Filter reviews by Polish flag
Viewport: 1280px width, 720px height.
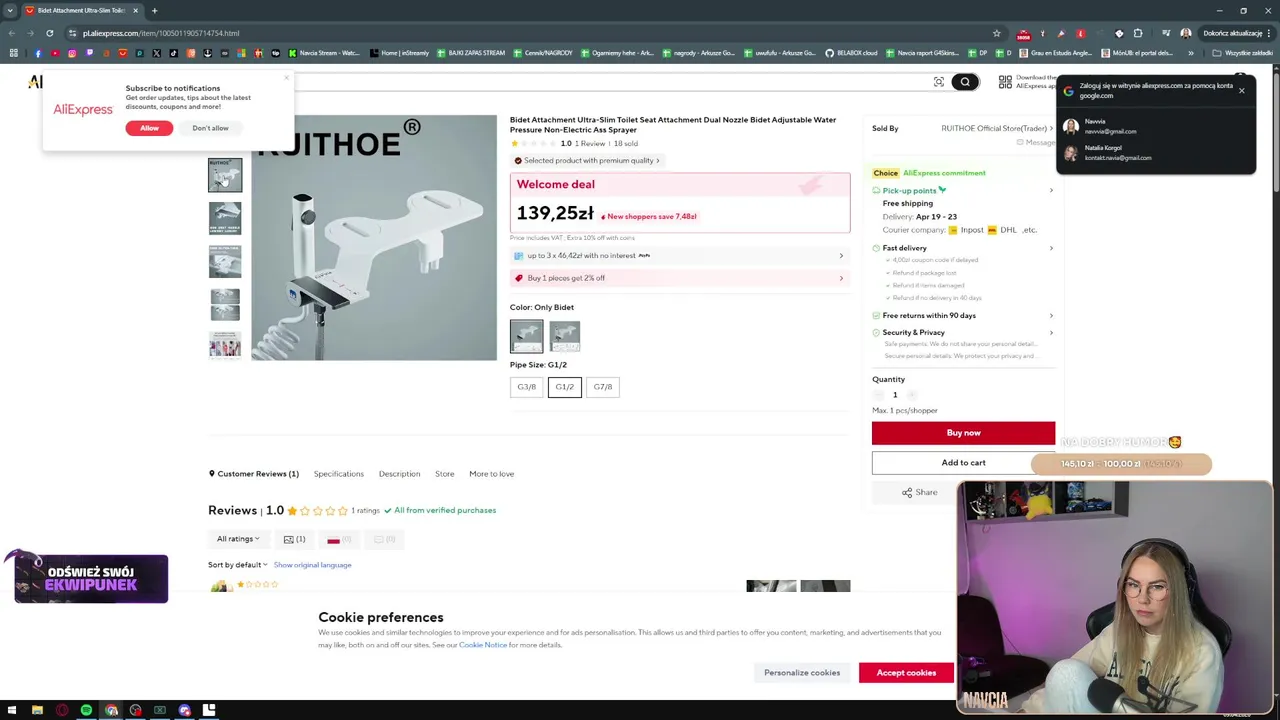pyautogui.click(x=339, y=539)
